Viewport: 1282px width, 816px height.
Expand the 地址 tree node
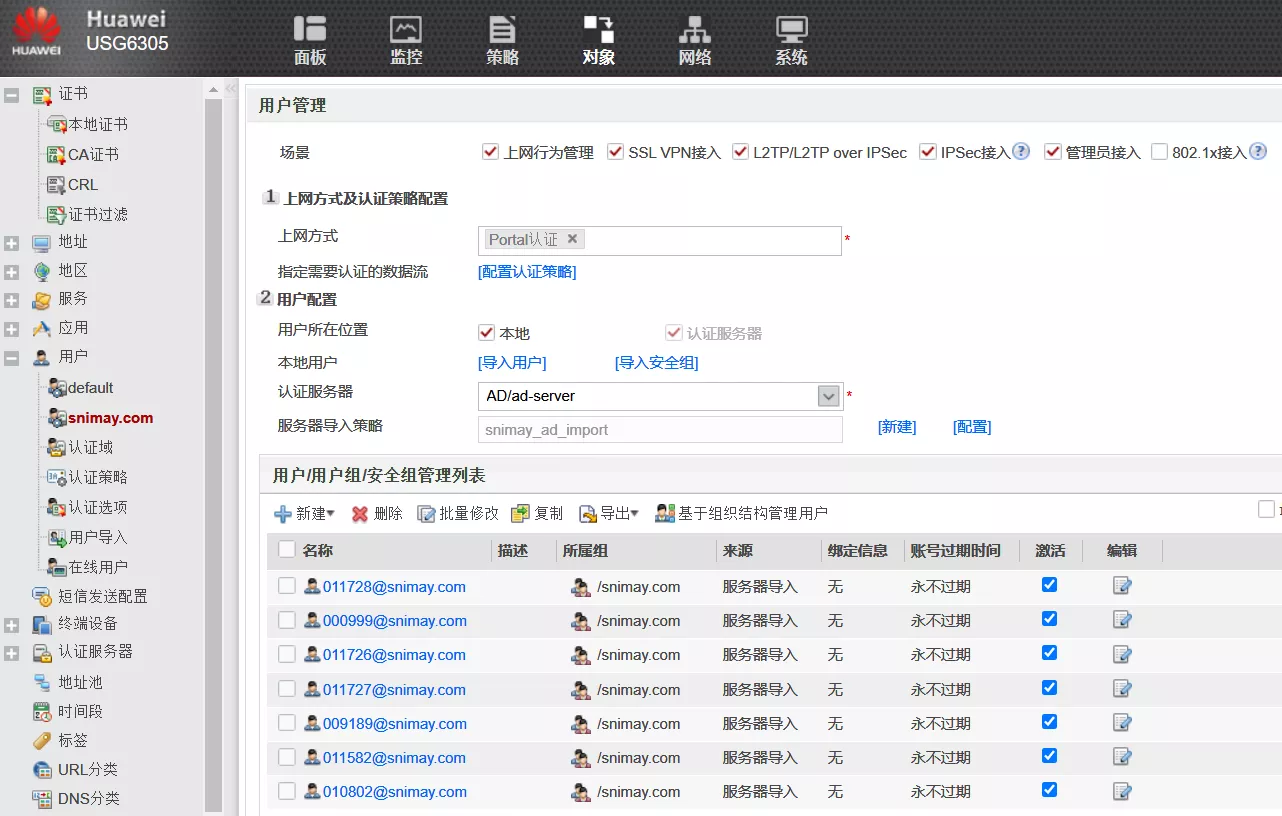pyautogui.click(x=12, y=243)
